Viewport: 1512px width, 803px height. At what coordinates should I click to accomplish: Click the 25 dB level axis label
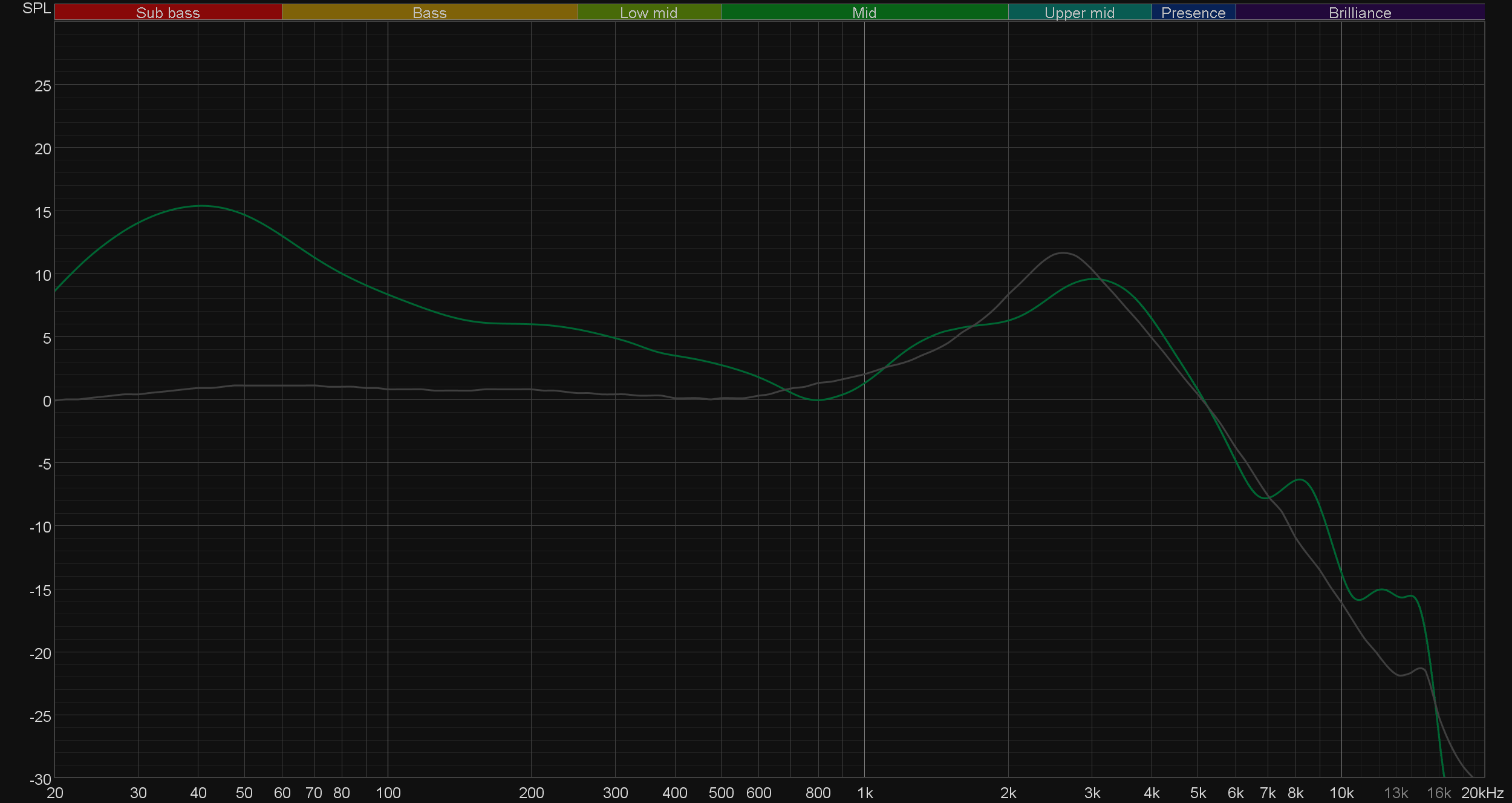coord(43,86)
